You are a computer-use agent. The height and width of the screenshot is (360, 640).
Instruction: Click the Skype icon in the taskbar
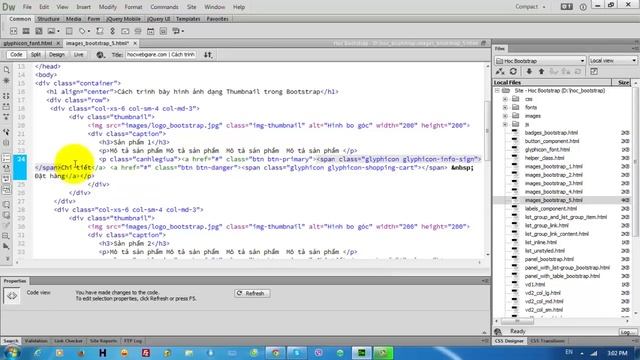tap(297, 353)
